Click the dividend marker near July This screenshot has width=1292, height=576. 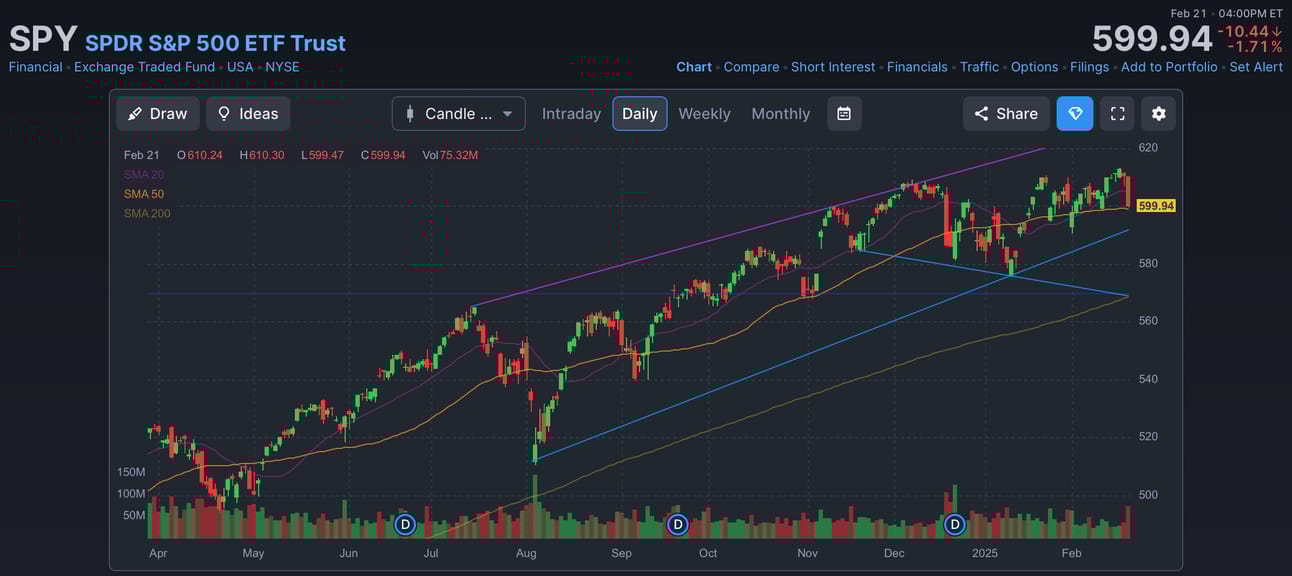(405, 524)
